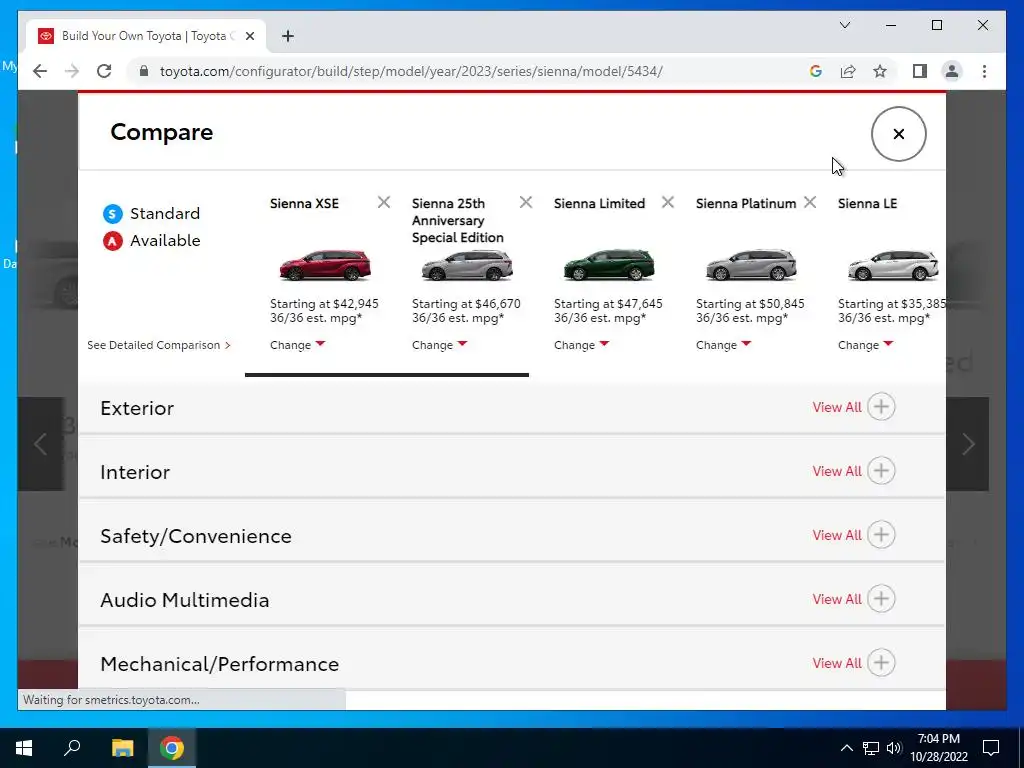Open the taskbar clock and date
Screen dimensions: 1024x768
[938, 748]
